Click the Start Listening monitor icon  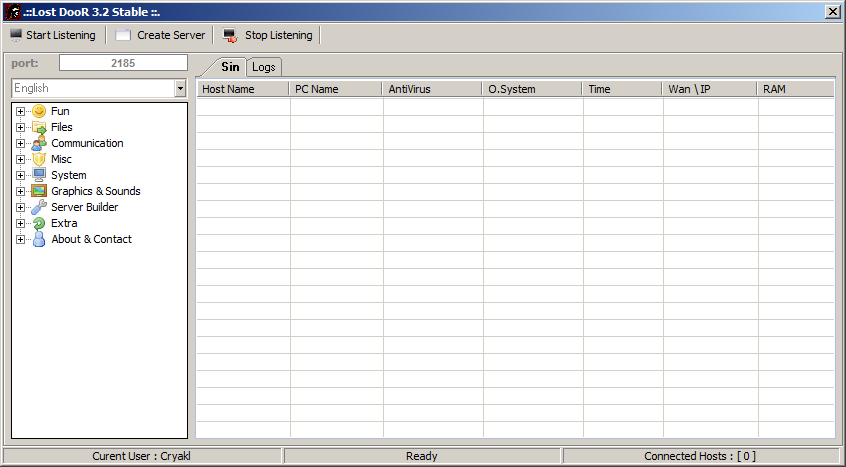(x=15, y=35)
